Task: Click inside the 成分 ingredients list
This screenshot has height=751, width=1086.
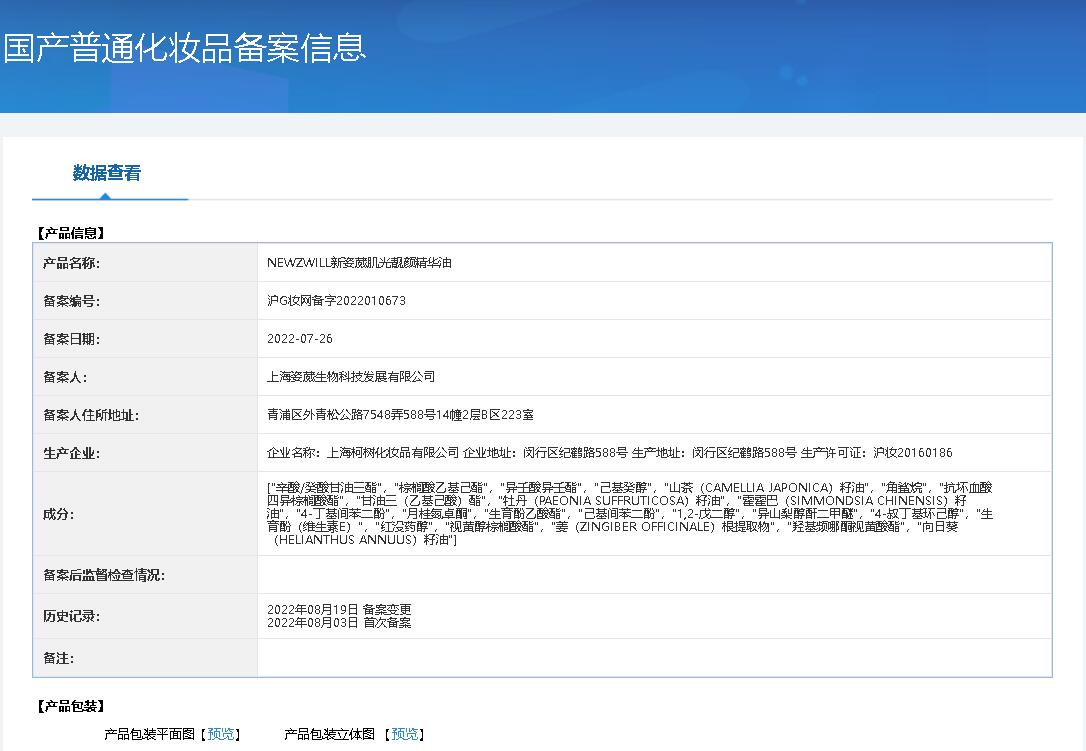Action: (600, 513)
